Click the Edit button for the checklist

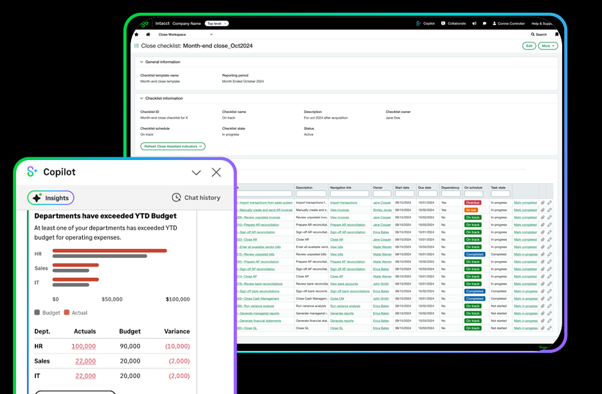[529, 46]
